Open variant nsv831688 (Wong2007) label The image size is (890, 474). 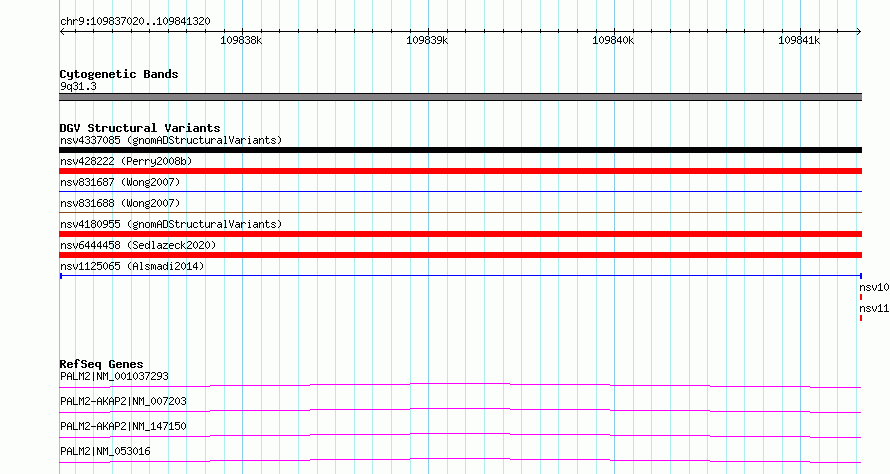pyautogui.click(x=120, y=203)
